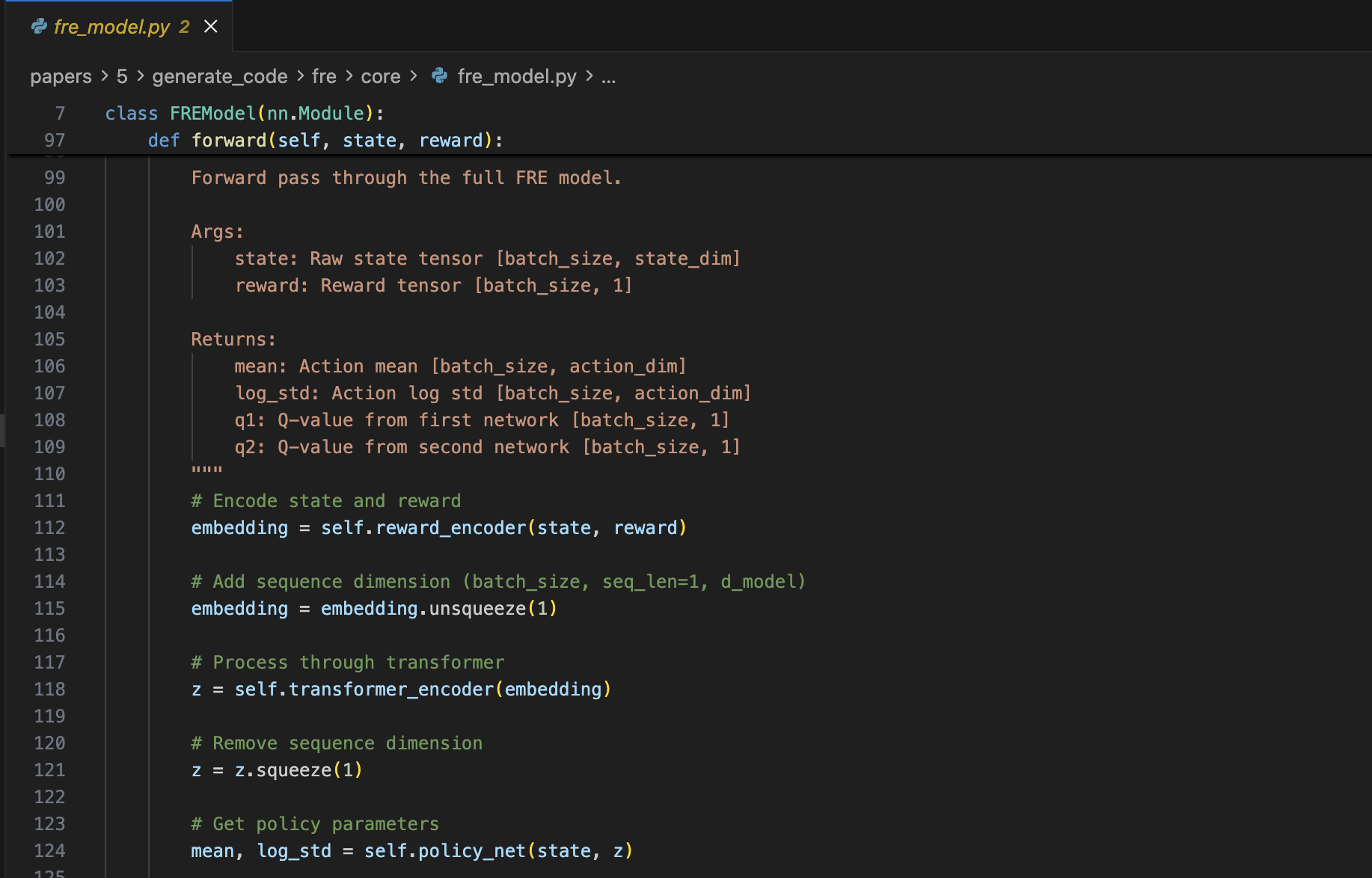
Task: Expand the '...' breadcrumb symbol picker
Action: [608, 76]
